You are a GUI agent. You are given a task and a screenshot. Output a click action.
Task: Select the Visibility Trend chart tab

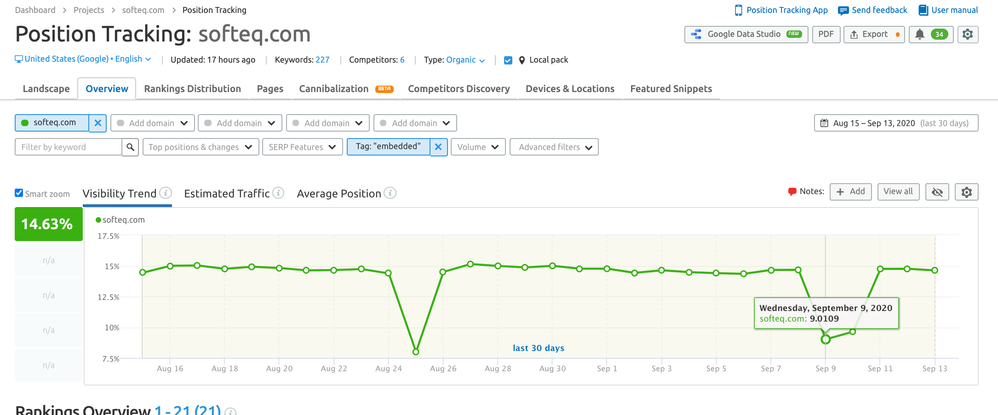(120, 193)
